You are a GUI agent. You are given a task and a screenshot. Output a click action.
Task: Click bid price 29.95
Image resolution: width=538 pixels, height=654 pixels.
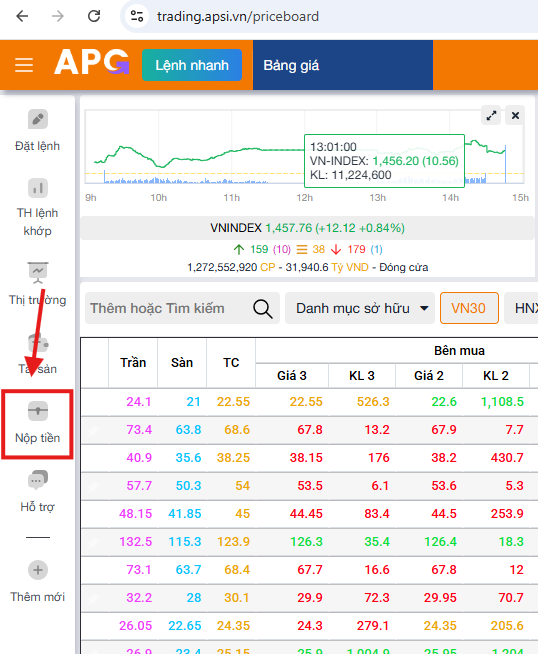point(440,597)
